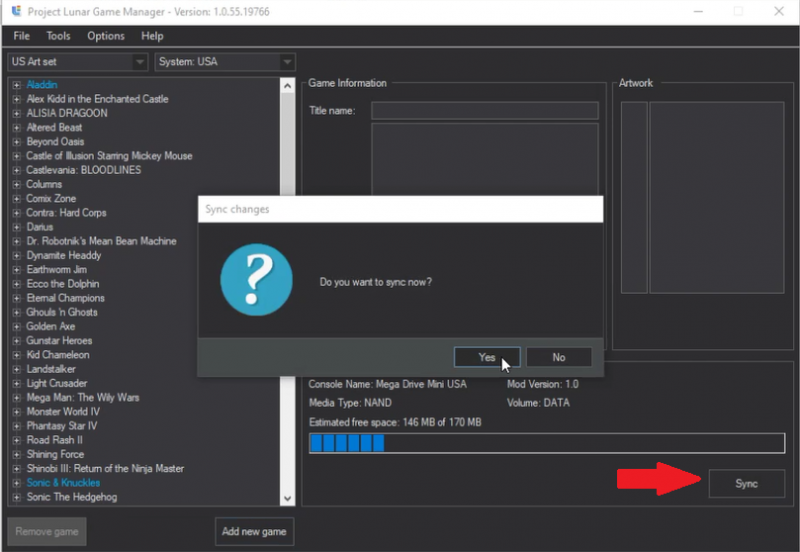Select Landstalker game
Image resolution: width=800 pixels, height=552 pixels.
[x=51, y=369]
